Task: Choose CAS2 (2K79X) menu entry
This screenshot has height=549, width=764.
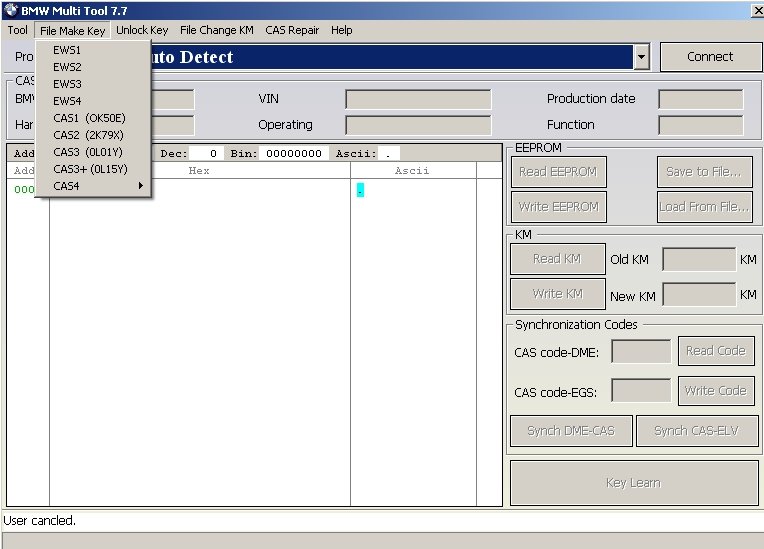Action: tap(88, 135)
